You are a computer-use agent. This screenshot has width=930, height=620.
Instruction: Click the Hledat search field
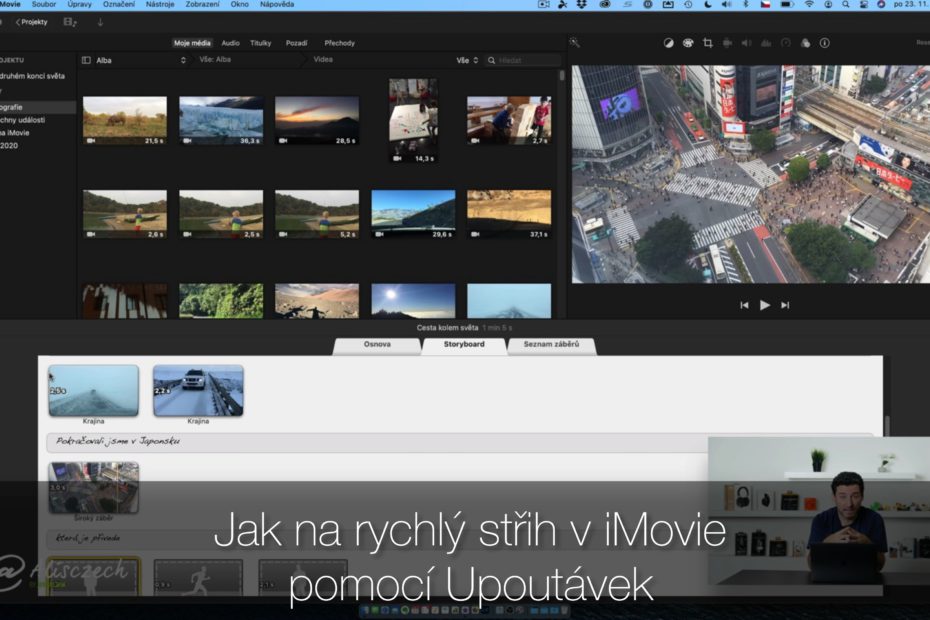[x=520, y=60]
